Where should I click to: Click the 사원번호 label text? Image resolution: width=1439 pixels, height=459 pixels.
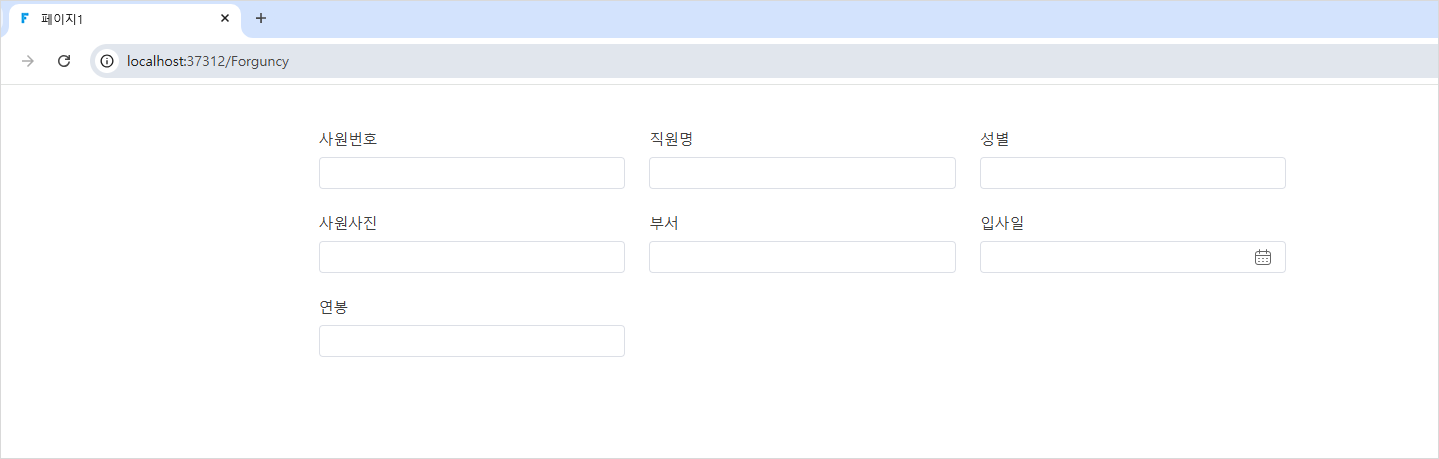(348, 139)
